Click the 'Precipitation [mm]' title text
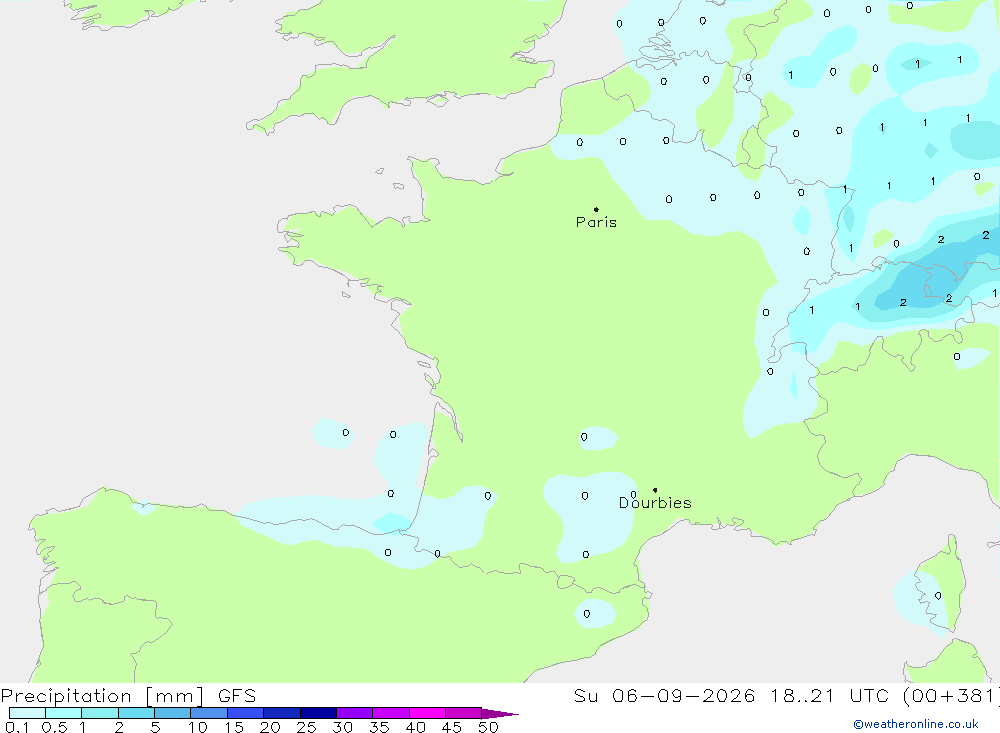This screenshot has width=1000, height=733. 102,696
